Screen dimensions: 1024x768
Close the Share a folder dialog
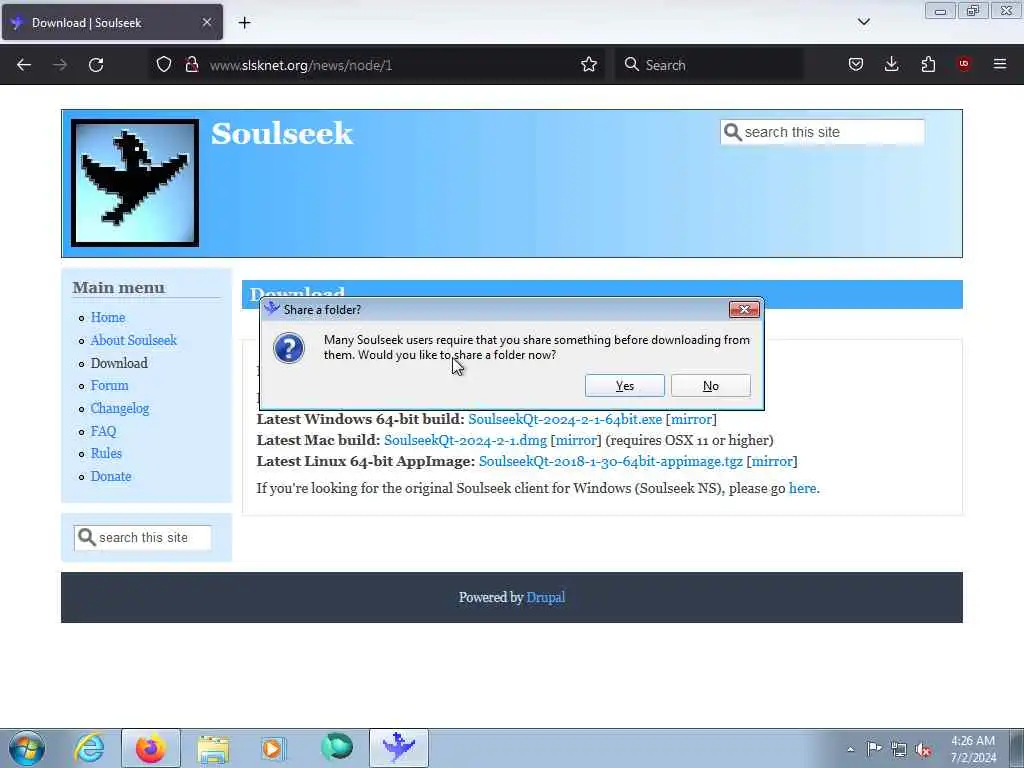click(744, 310)
